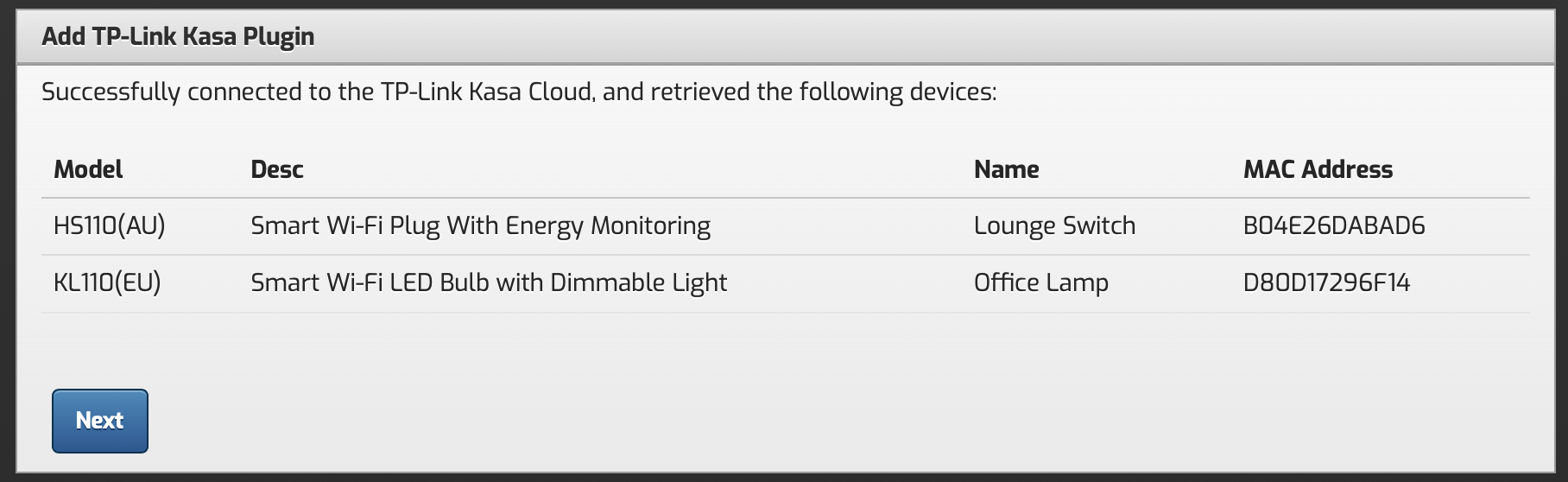The width and height of the screenshot is (1568, 482).
Task: Click the MAC Address column header
Action: [1318, 169]
